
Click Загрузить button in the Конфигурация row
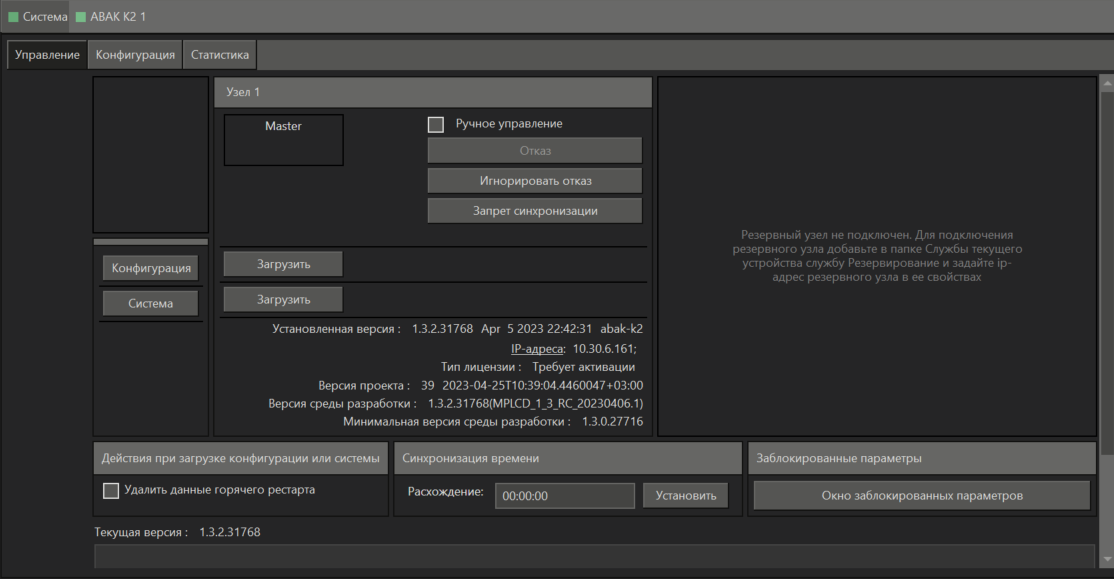coord(283,264)
